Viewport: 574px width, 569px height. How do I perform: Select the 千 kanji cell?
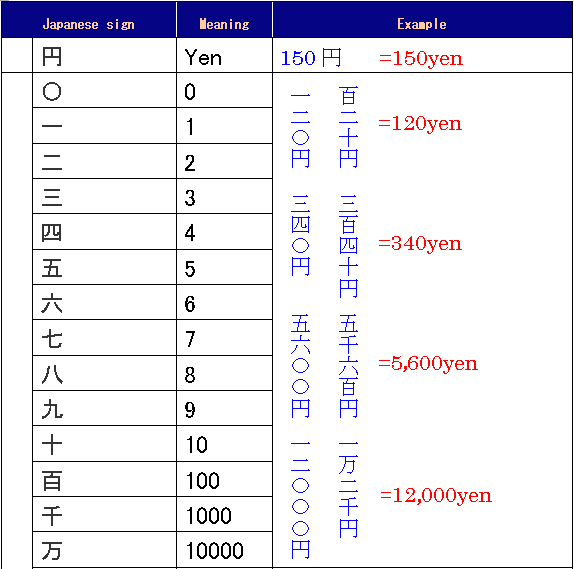pos(104,514)
